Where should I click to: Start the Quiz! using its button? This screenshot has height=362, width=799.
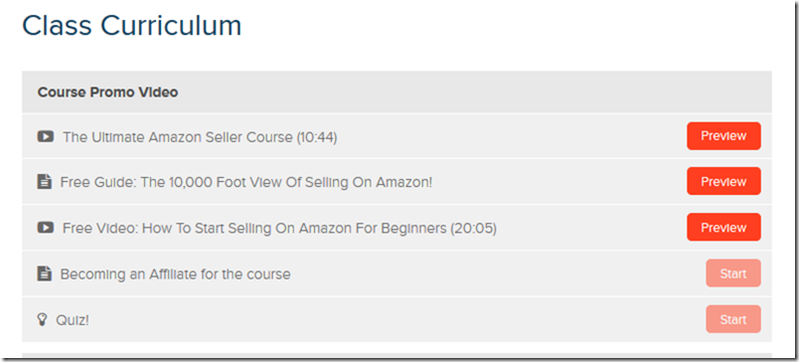(x=733, y=320)
